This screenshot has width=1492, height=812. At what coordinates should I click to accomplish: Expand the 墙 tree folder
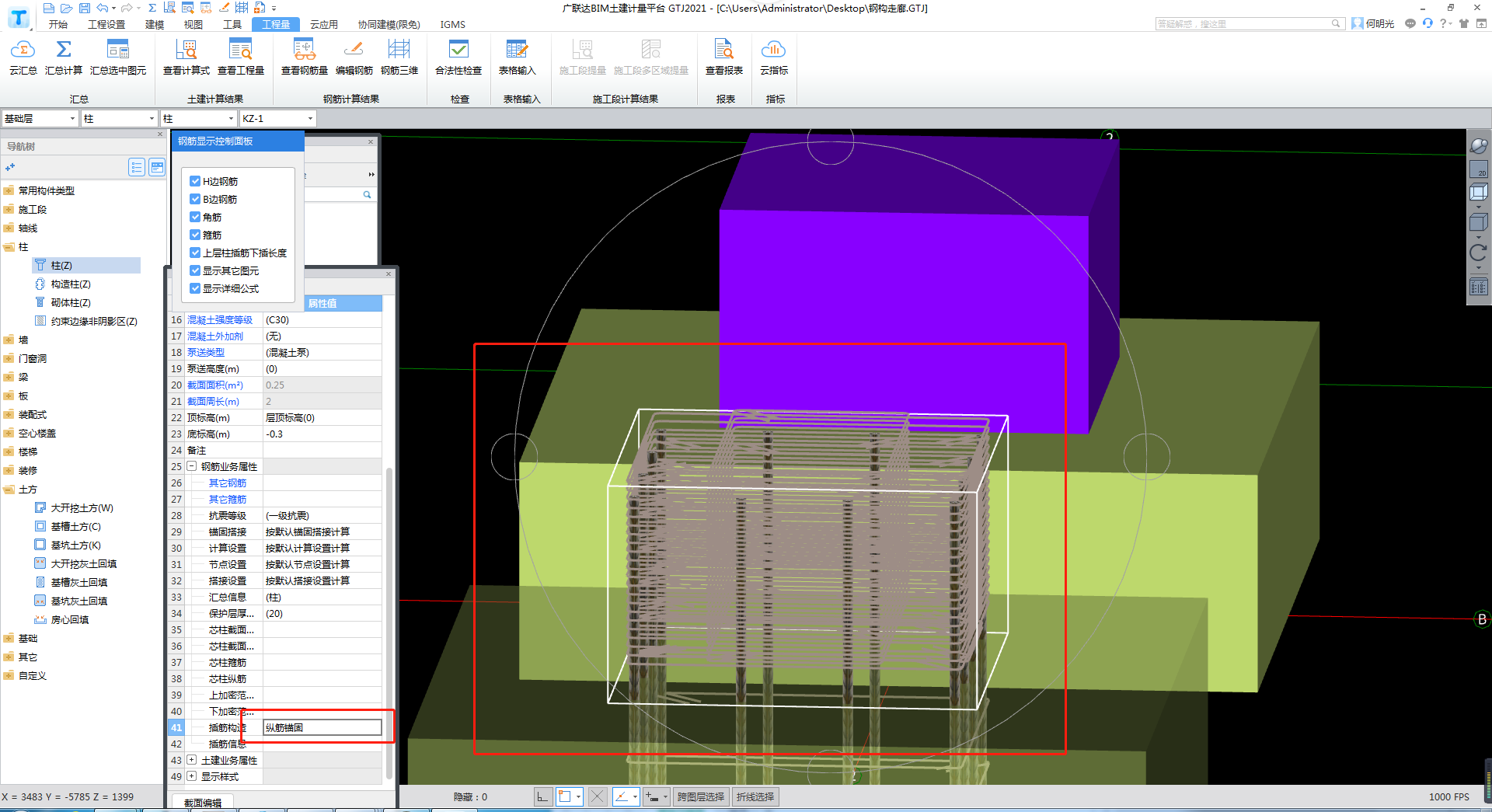point(9,340)
